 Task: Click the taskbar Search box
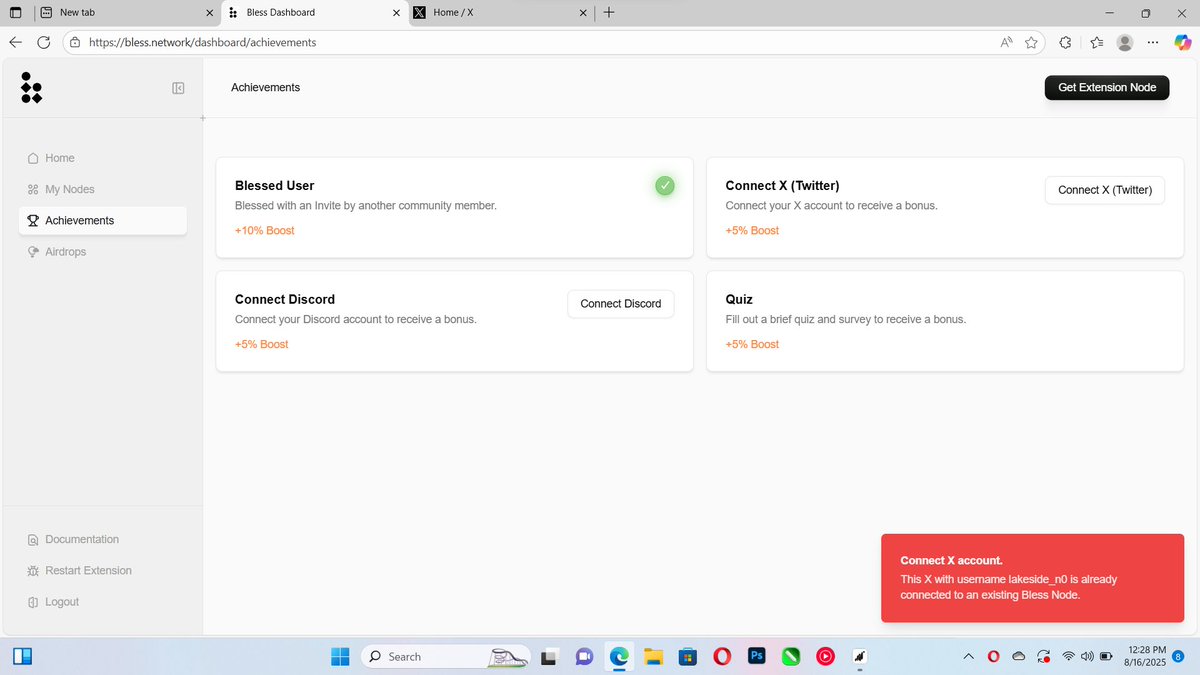coord(445,656)
